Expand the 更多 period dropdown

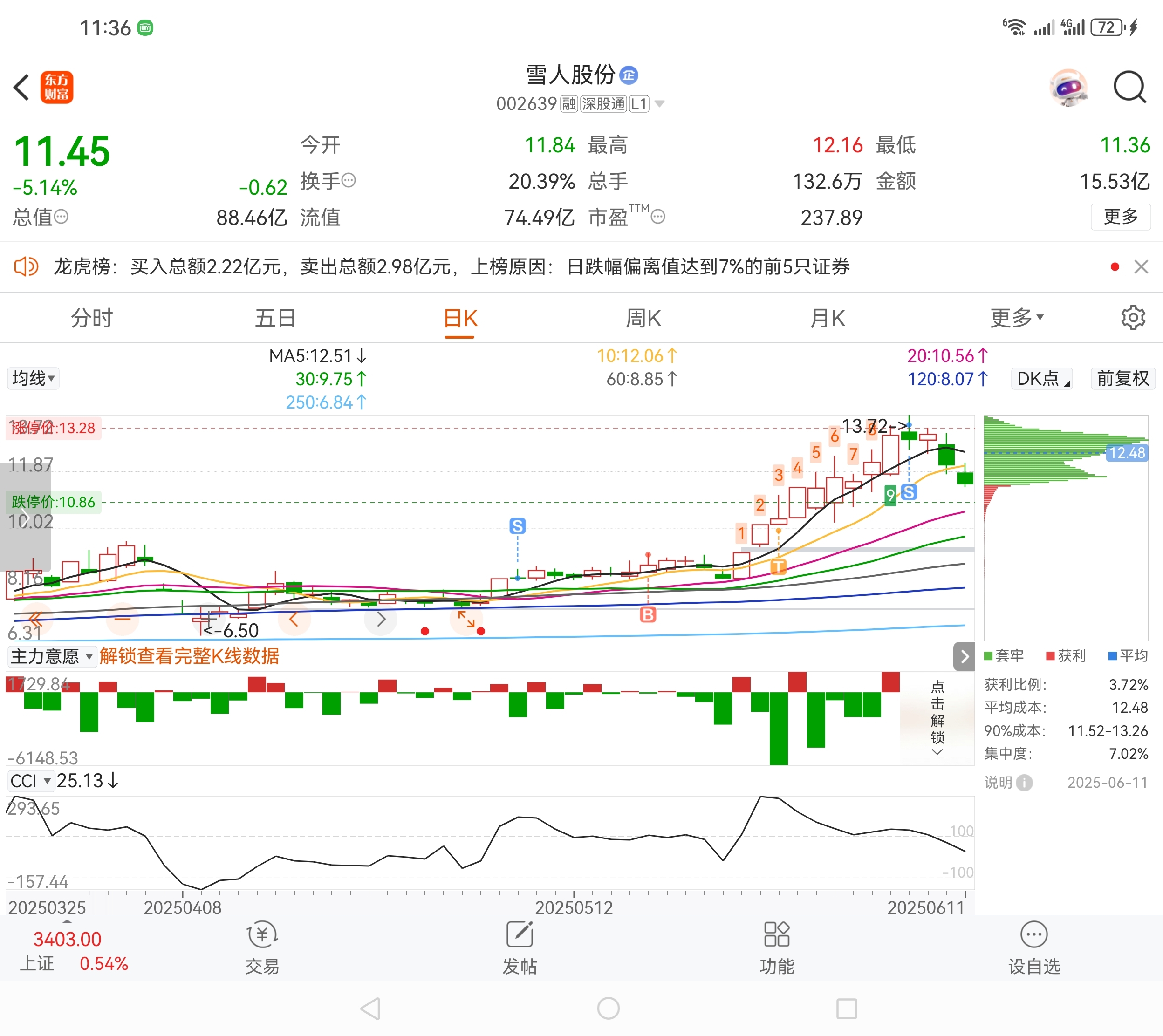pyautogui.click(x=1016, y=318)
